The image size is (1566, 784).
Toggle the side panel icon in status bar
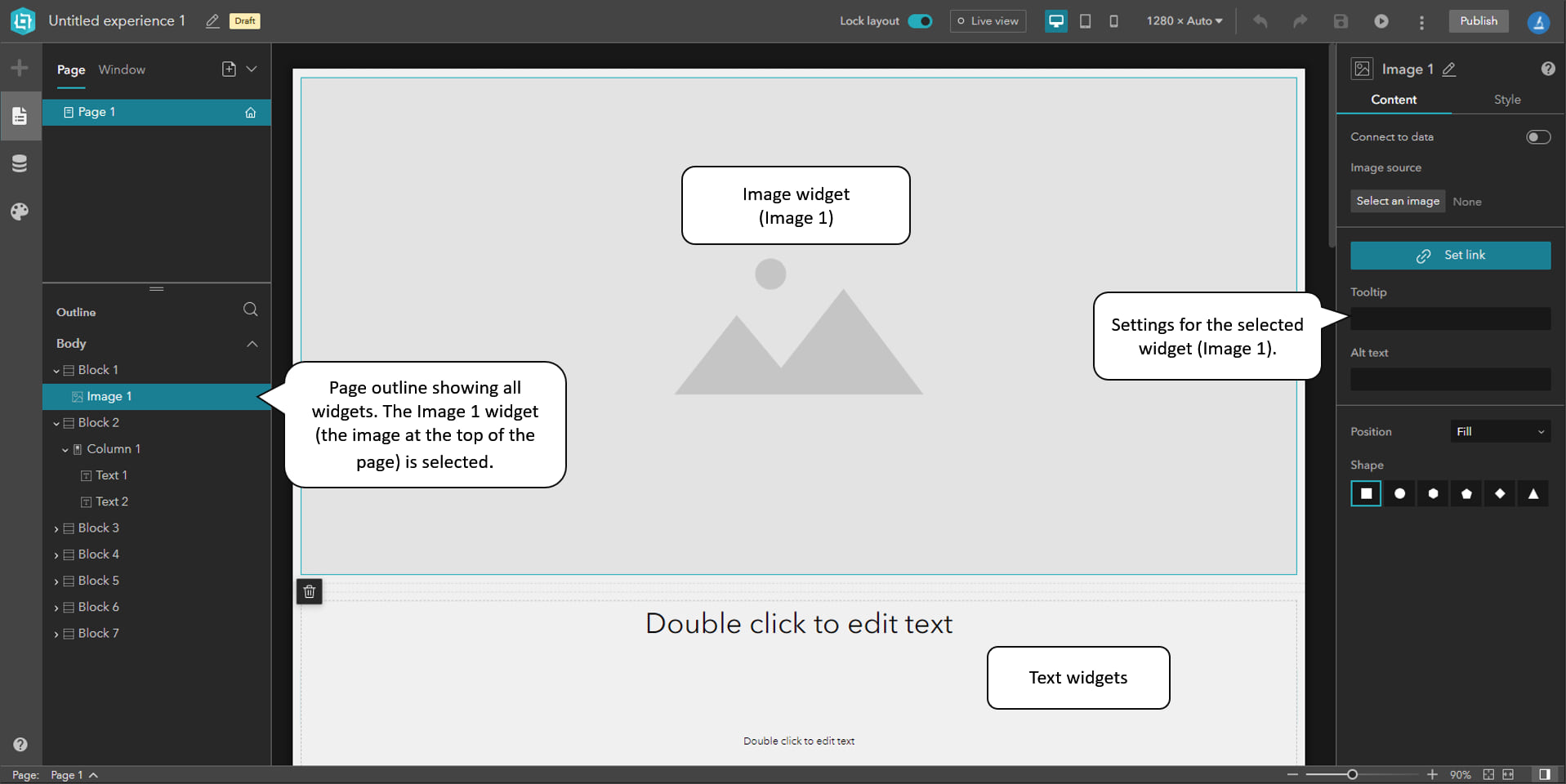click(1545, 774)
